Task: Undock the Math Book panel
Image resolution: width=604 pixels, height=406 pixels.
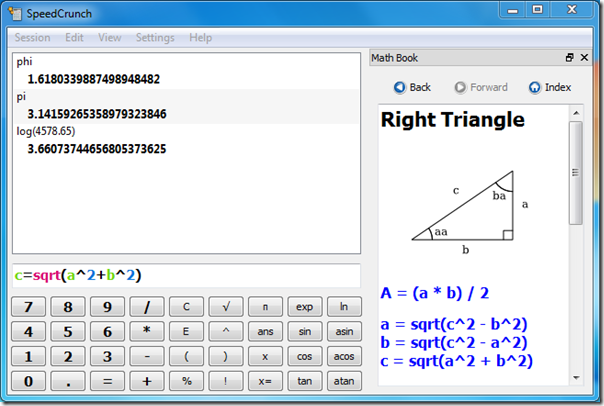Action: (570, 57)
